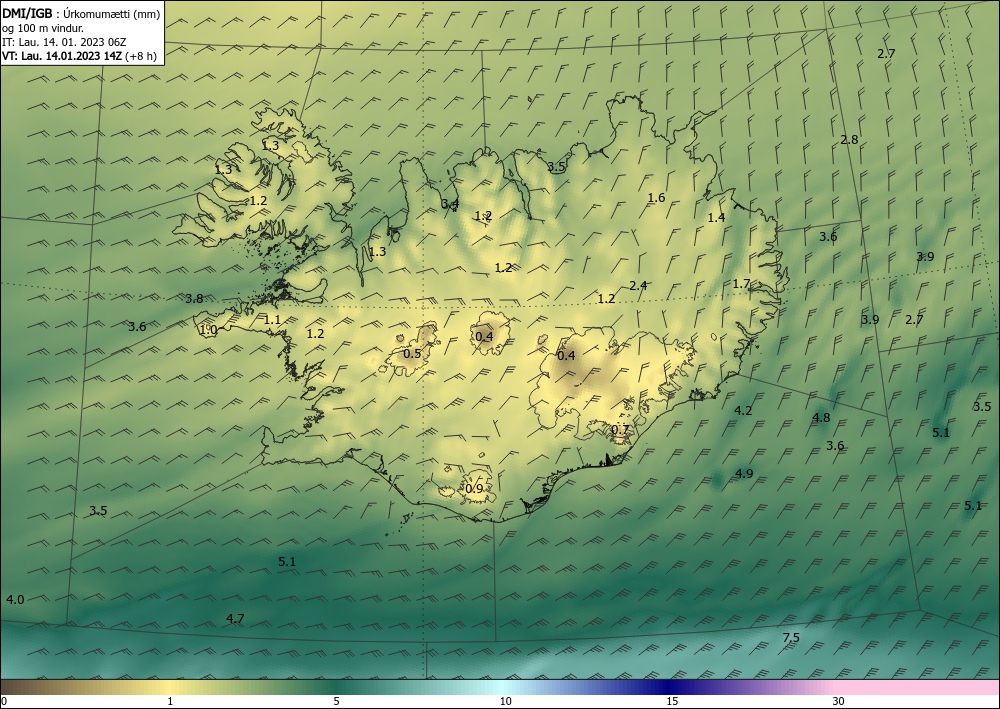The height and width of the screenshot is (709, 1000).
Task: Click the 0.4 value on Hofsjökull glacier
Action: [x=485, y=336]
